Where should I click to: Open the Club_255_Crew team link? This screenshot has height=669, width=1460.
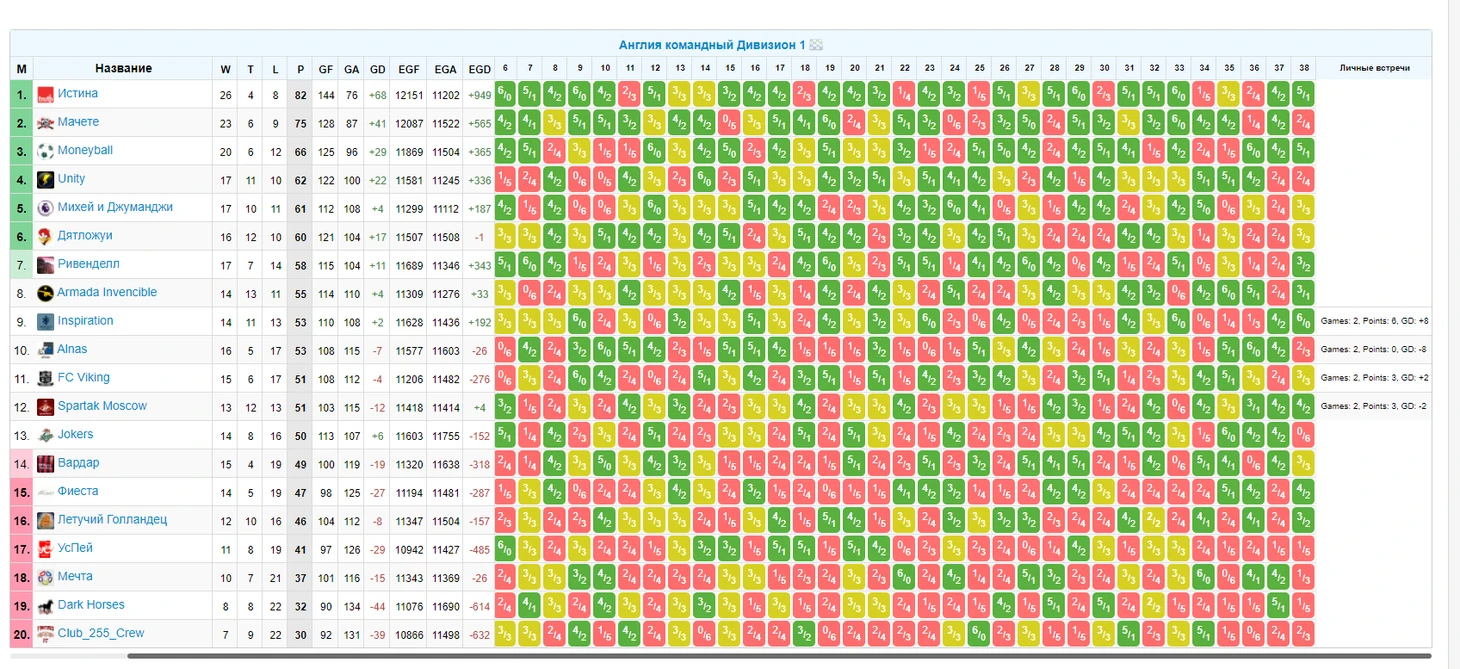pos(101,633)
